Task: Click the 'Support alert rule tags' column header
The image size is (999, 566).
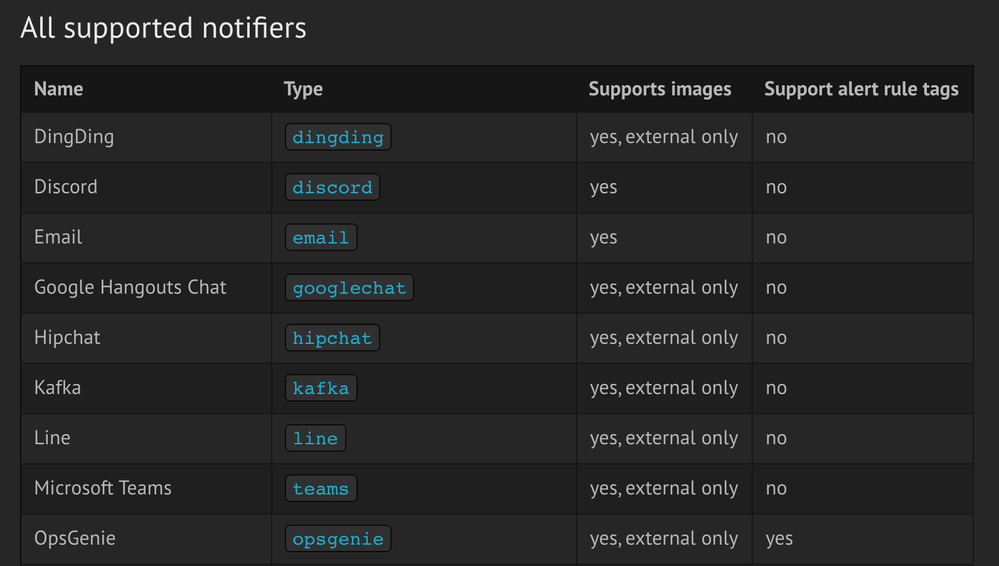Action: pyautogui.click(x=861, y=89)
